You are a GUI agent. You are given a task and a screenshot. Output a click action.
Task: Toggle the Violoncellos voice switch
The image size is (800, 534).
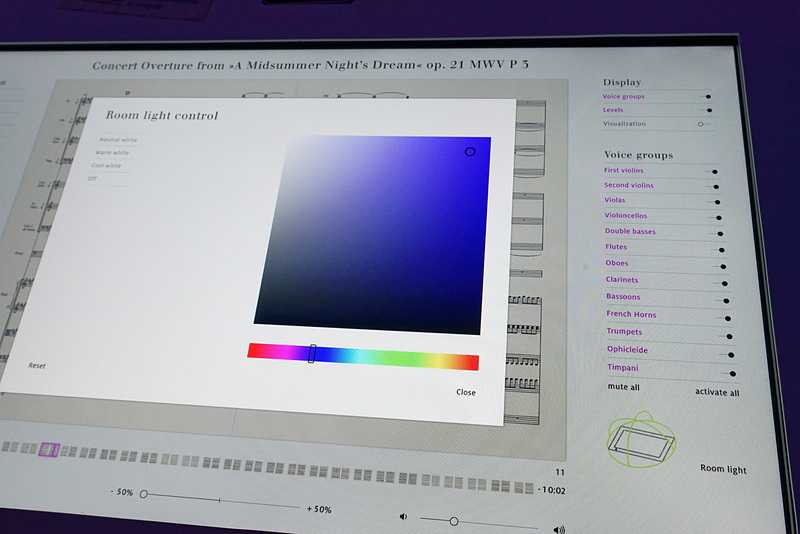pyautogui.click(x=717, y=218)
